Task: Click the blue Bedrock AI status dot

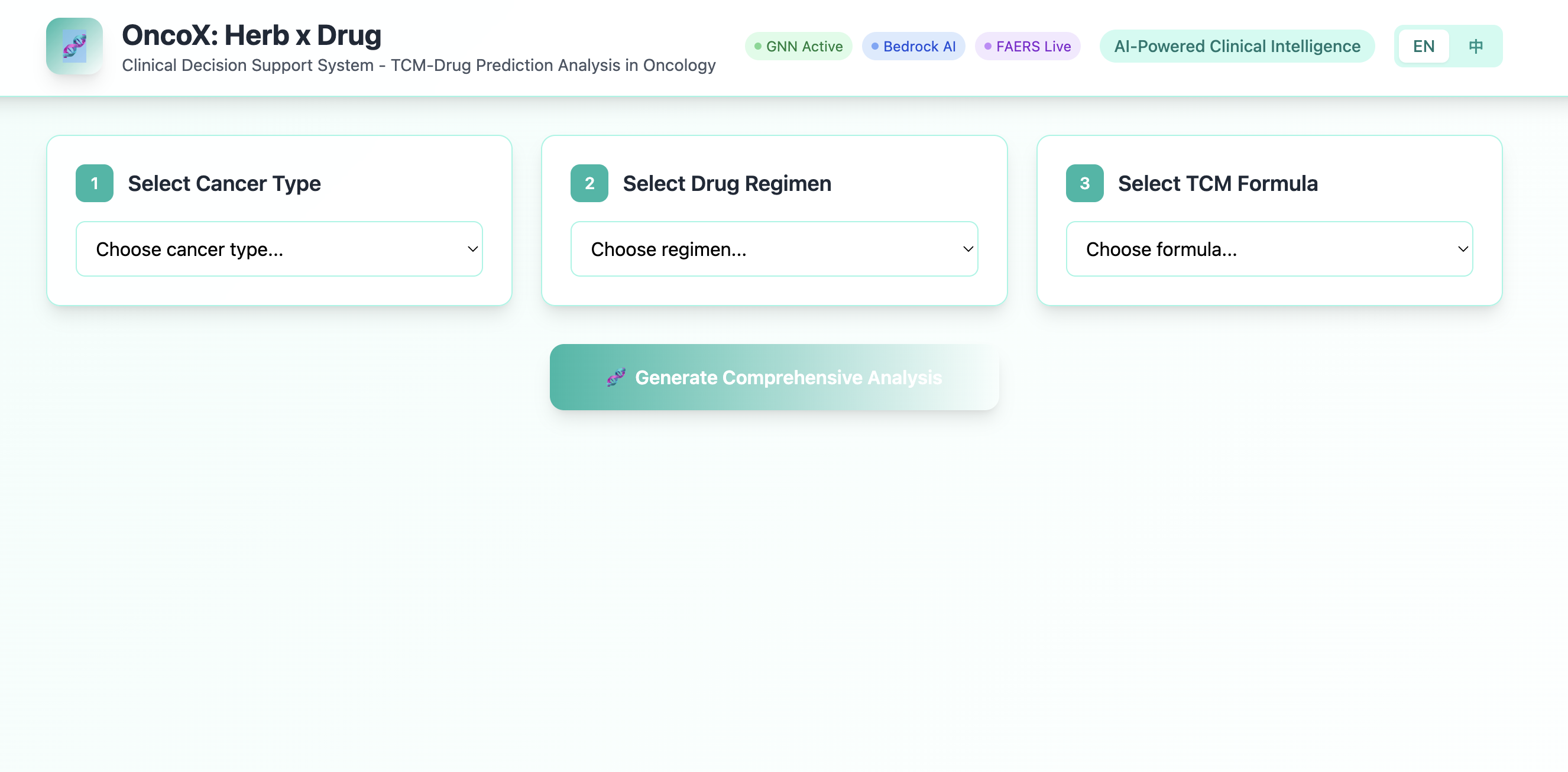Action: pos(874,46)
